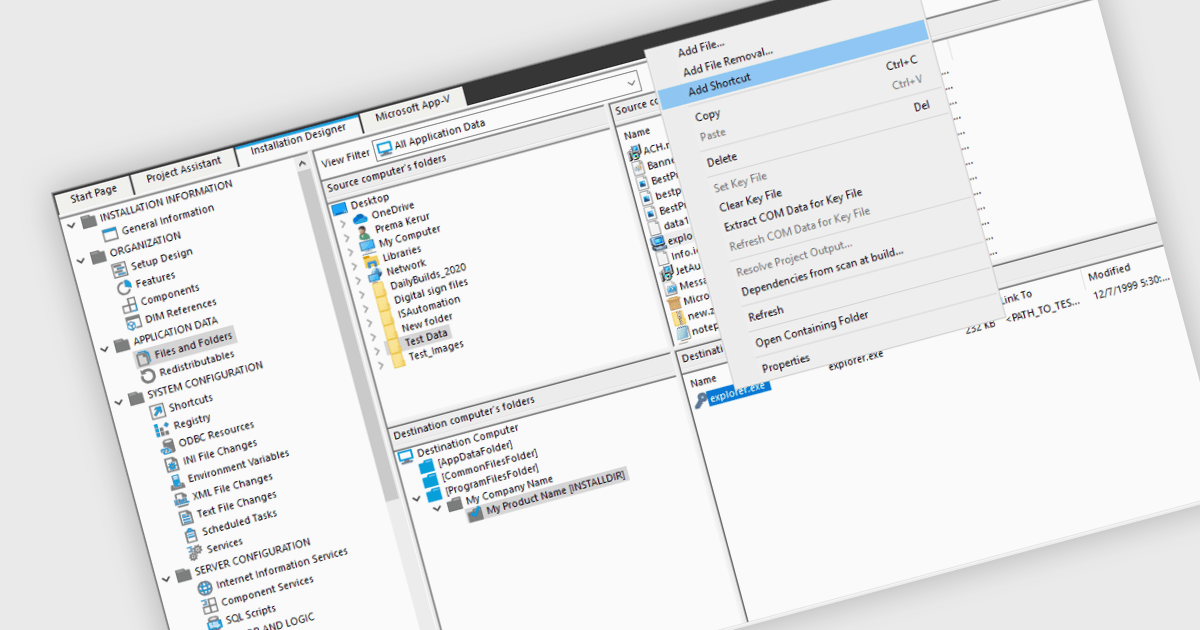The width and height of the screenshot is (1200, 630).
Task: Click the Internet Information Services icon
Action: tap(205, 588)
